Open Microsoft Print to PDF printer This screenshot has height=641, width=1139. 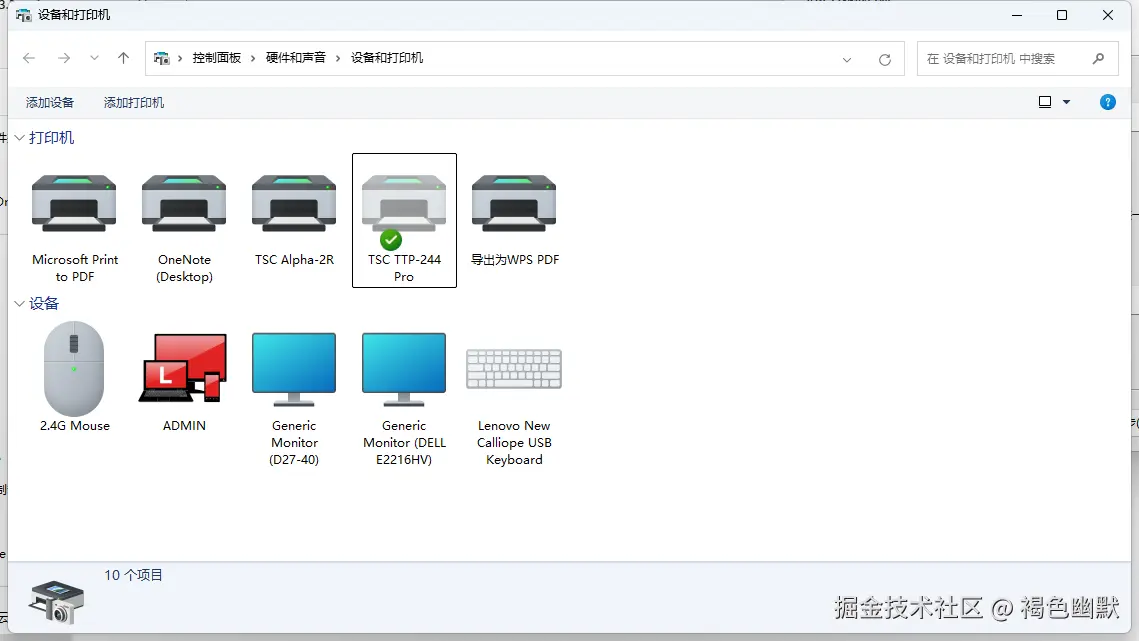tap(74, 203)
